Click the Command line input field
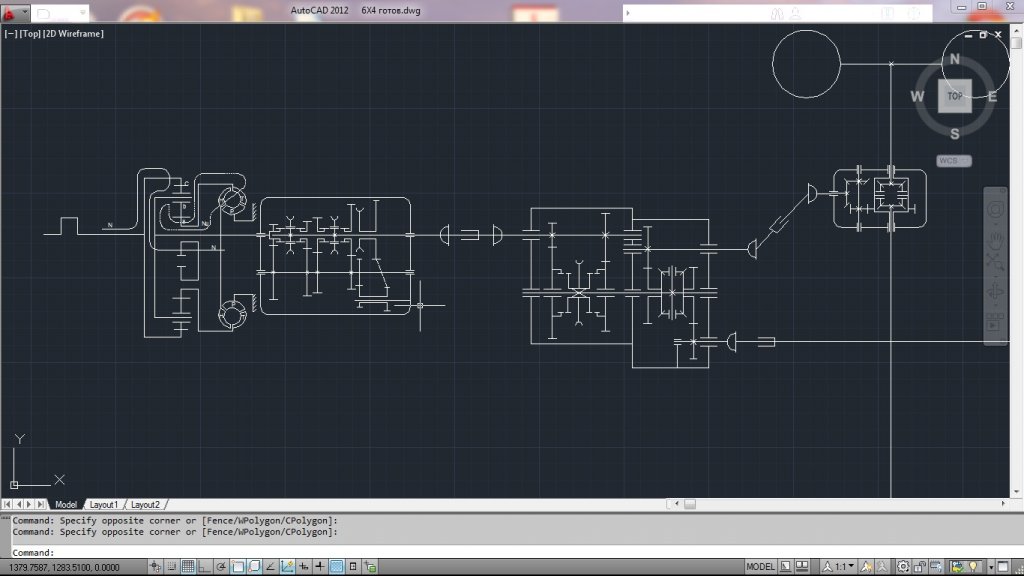1024x576 pixels. click(400, 552)
